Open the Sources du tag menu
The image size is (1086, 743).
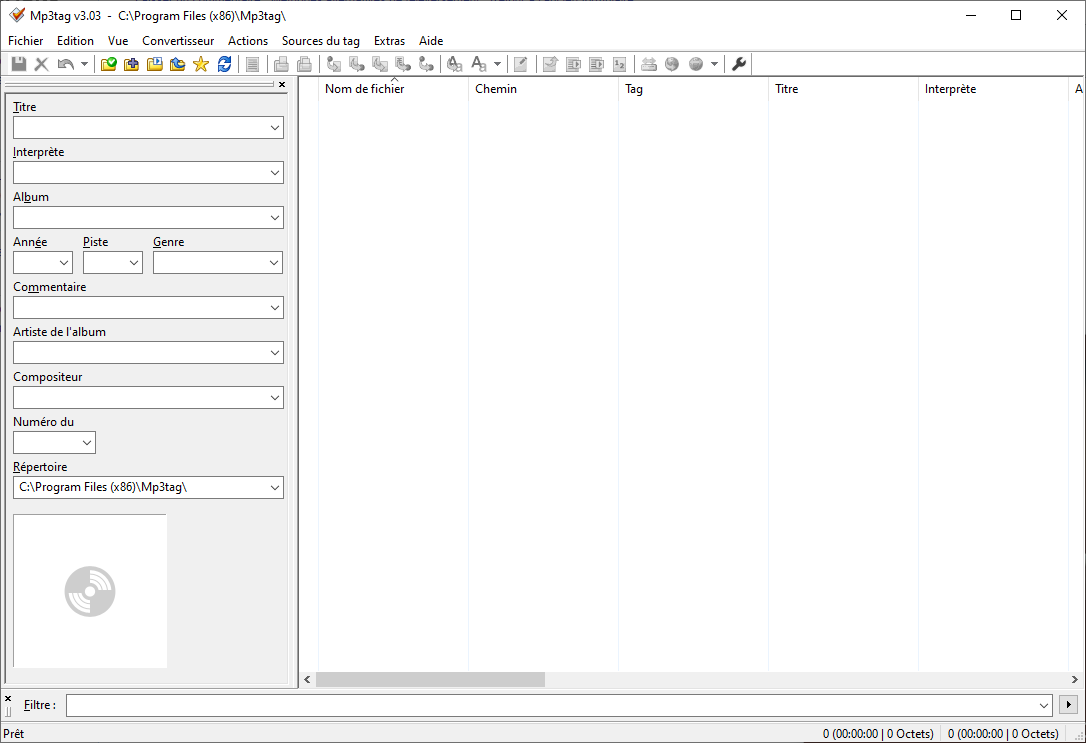321,41
